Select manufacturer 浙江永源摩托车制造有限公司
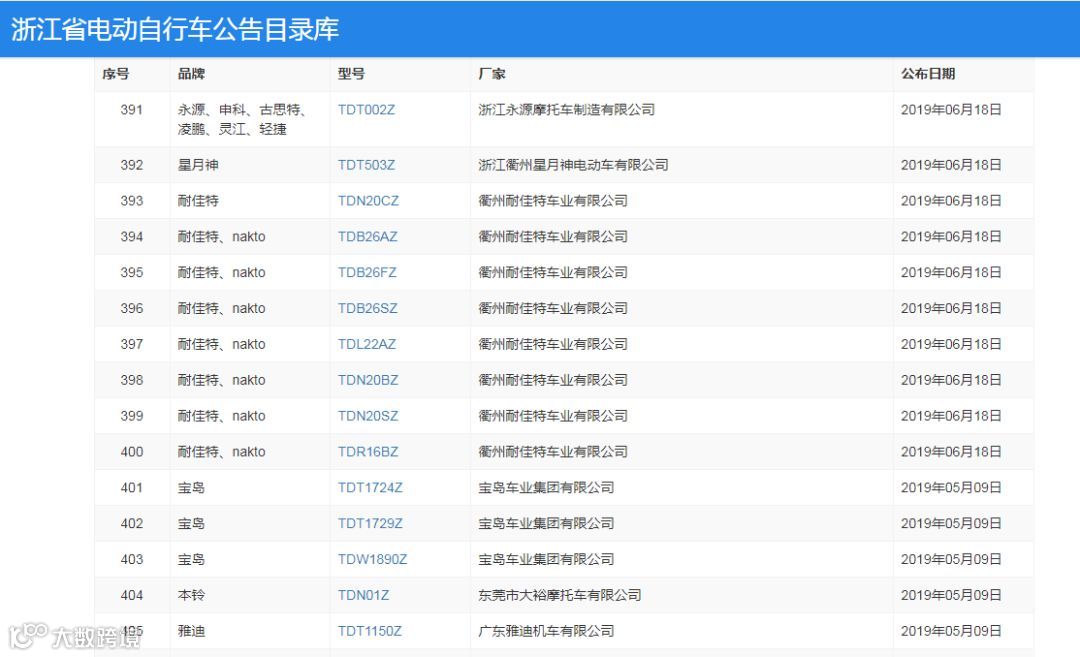 566,110
